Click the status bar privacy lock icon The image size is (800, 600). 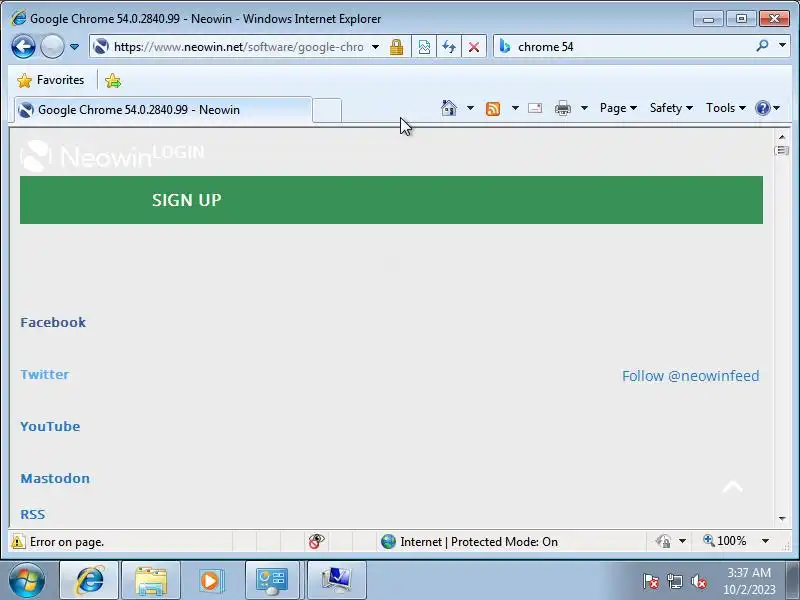tap(663, 541)
